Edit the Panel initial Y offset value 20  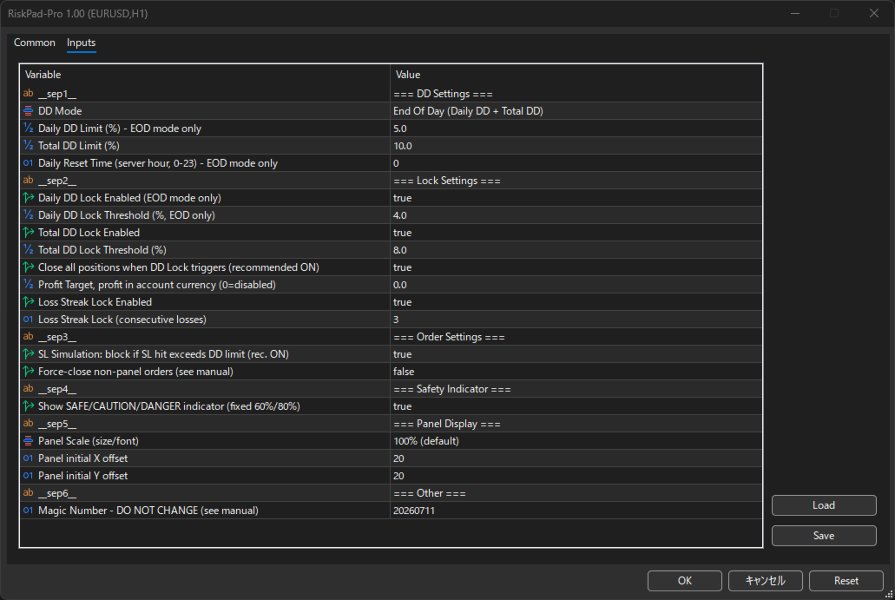(576, 476)
